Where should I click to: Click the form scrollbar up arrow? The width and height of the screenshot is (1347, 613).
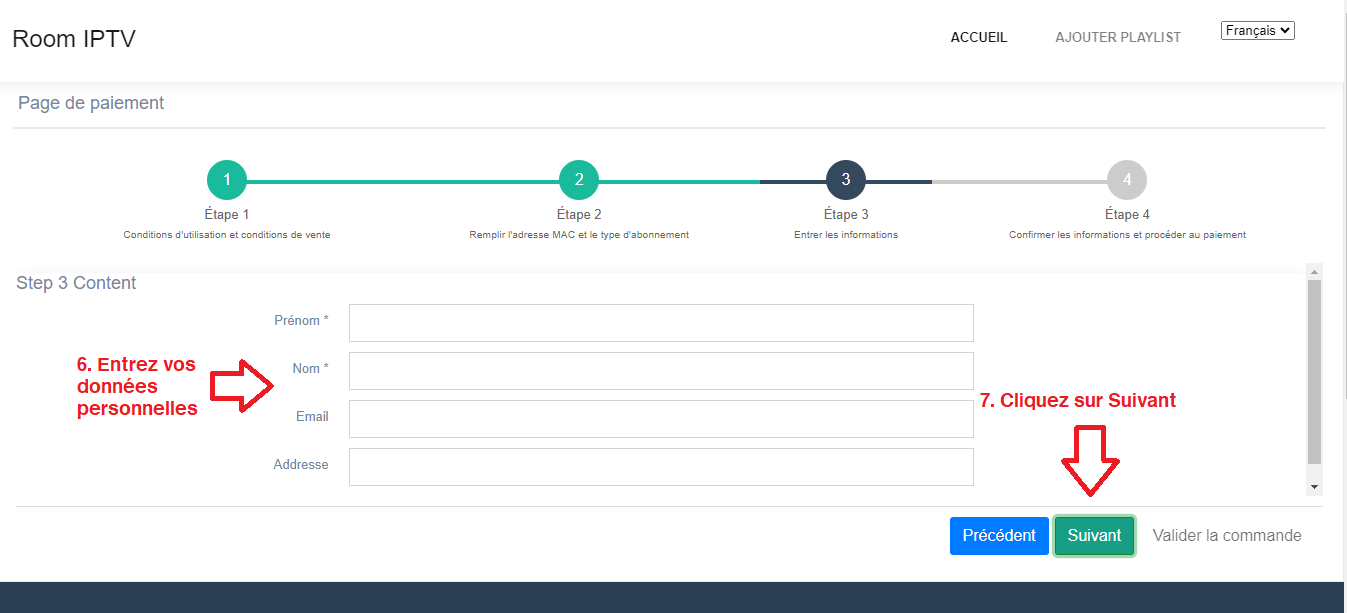coord(1314,271)
